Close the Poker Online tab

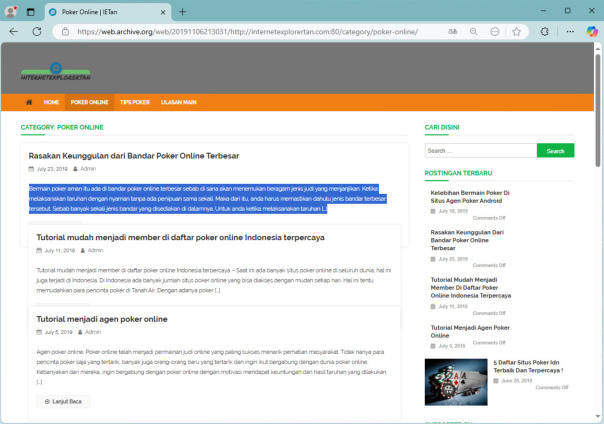163,12
